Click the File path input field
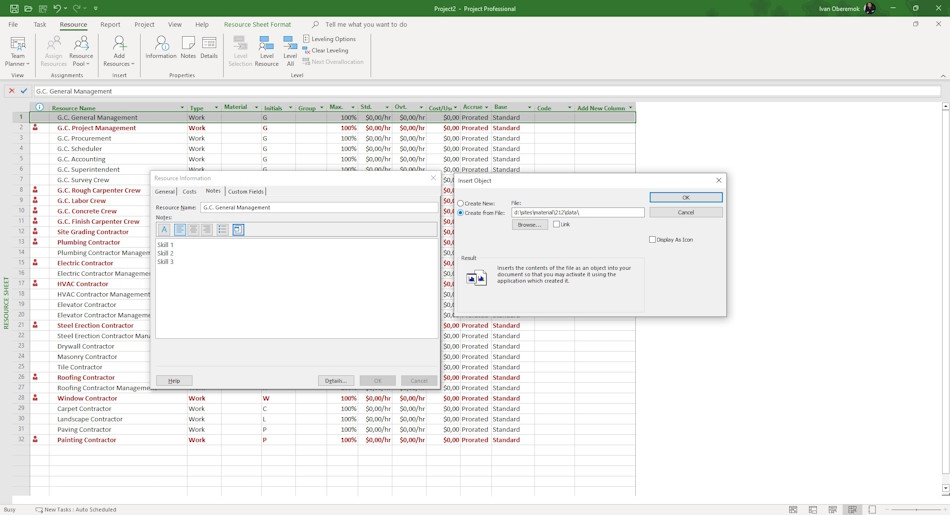Viewport: 950px width, 515px height. pyautogui.click(x=577, y=213)
